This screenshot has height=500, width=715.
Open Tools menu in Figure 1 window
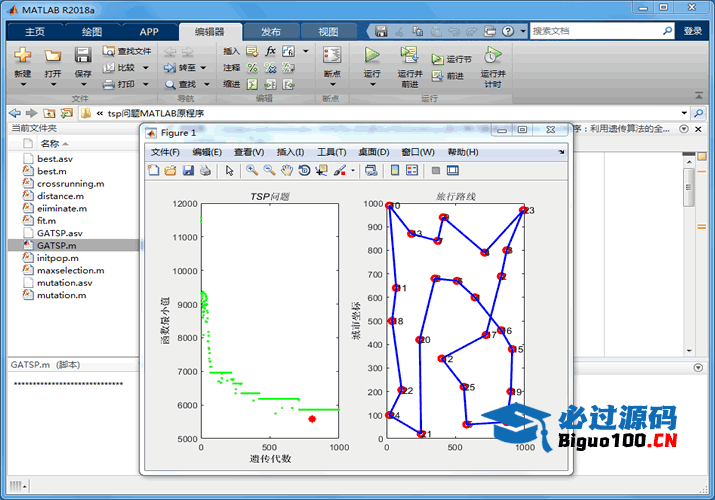coord(332,152)
